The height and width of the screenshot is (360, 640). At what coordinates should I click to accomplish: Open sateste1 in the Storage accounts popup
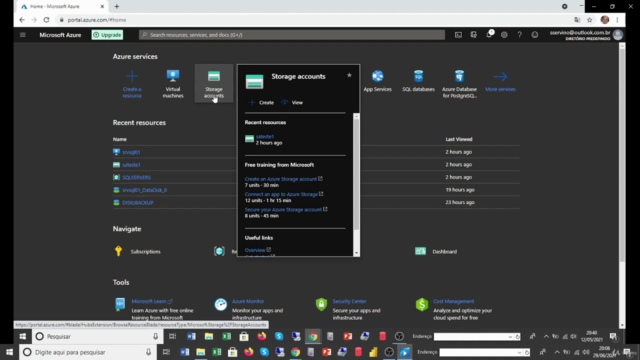click(264, 137)
